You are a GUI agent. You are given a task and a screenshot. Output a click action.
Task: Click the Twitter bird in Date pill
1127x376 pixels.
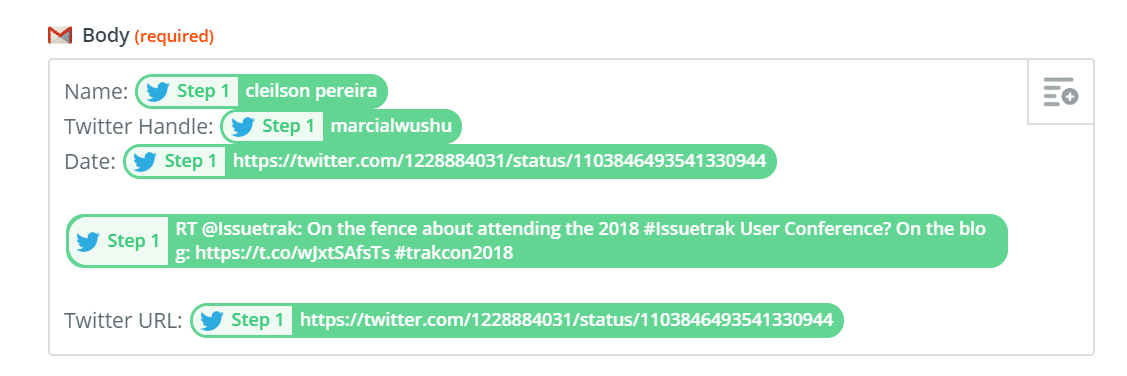pyautogui.click(x=145, y=162)
